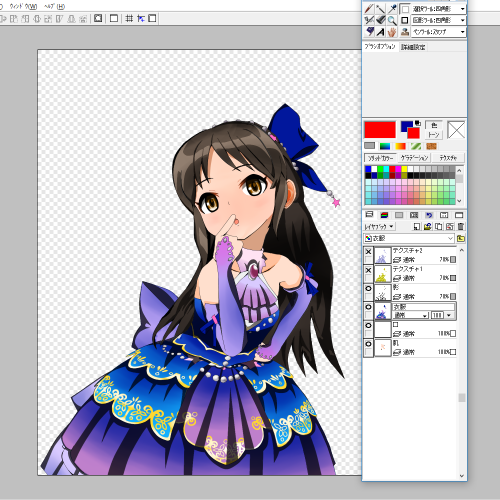Open the opacity dropdown arrow beside 100

point(449,315)
